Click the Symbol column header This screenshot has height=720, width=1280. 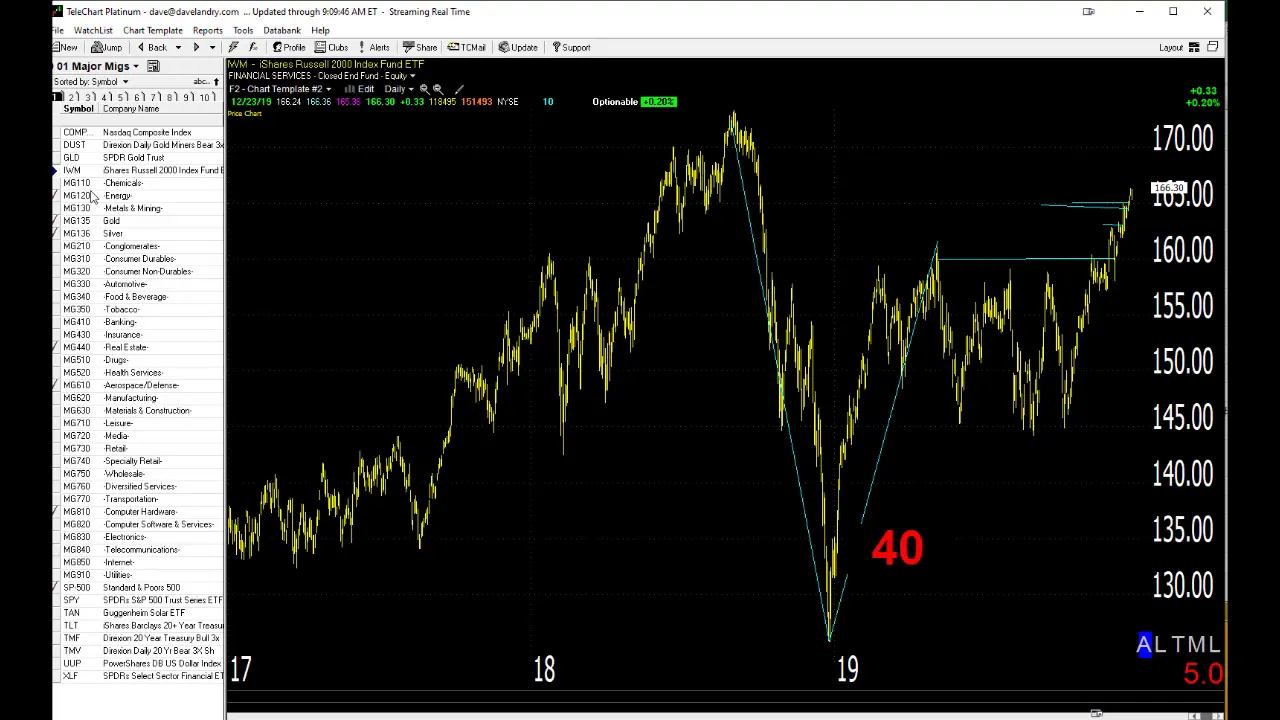click(x=78, y=109)
